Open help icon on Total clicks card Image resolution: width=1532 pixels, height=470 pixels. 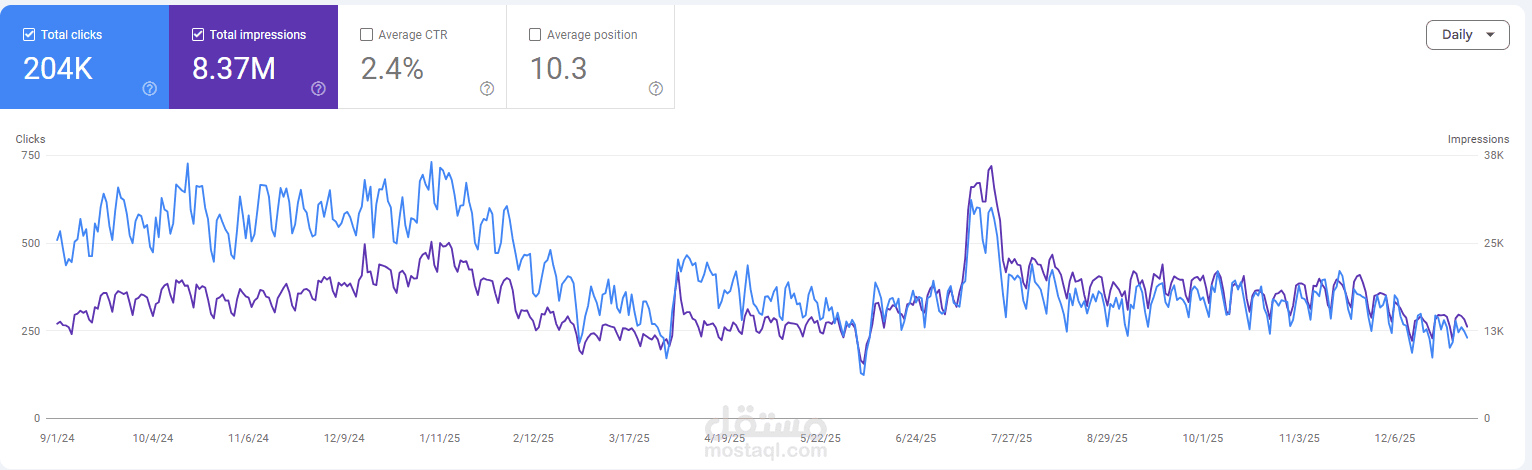click(150, 89)
